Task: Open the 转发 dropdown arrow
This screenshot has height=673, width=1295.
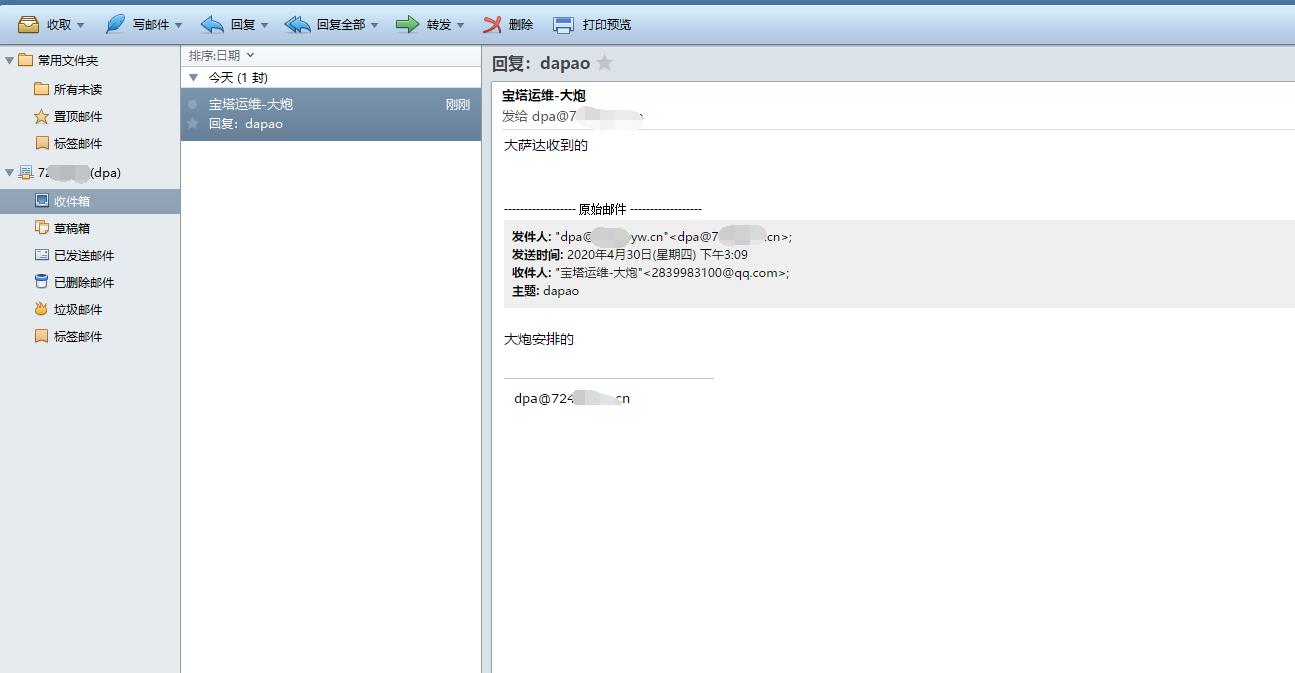Action: (x=461, y=25)
